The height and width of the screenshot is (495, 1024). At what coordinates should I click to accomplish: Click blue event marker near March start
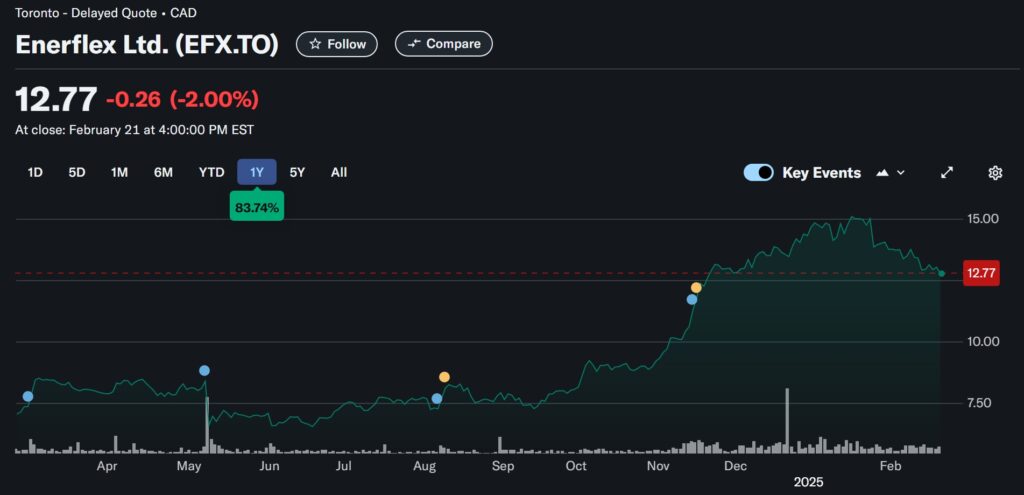coord(27,397)
